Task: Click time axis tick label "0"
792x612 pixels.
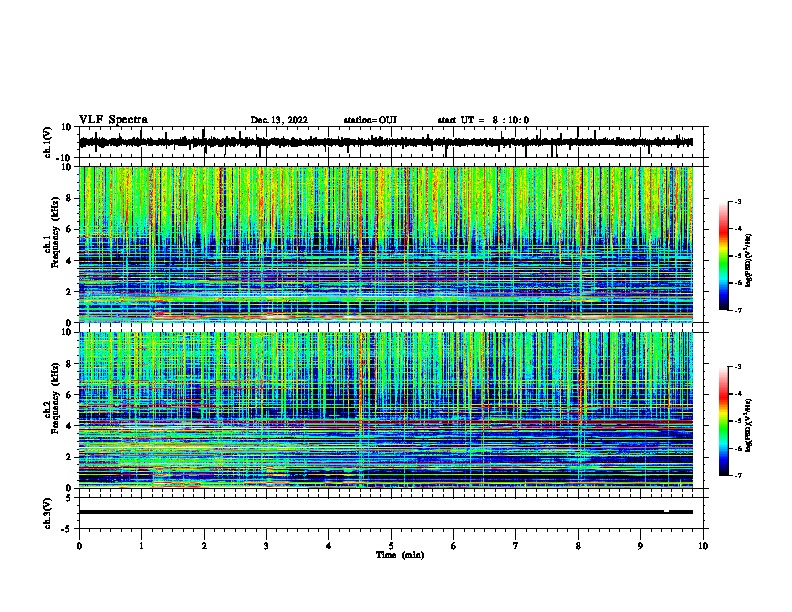Action: (79, 546)
